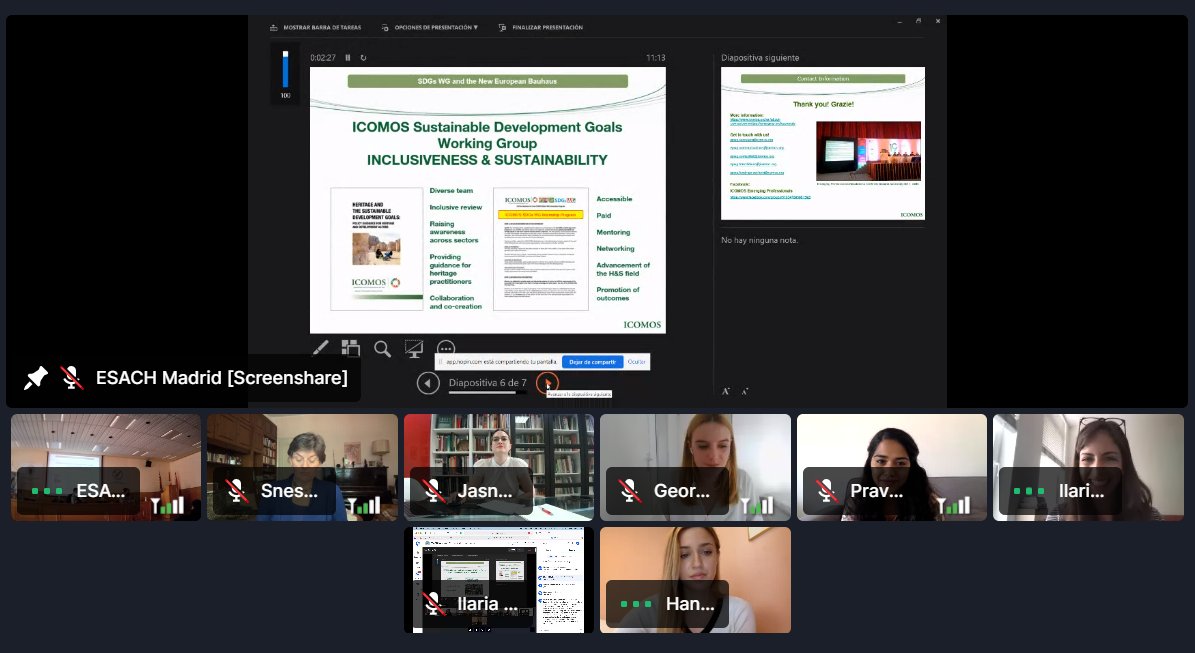This screenshot has width=1195, height=653.
Task: Click Mostrar barra de tareas
Action: (x=316, y=27)
